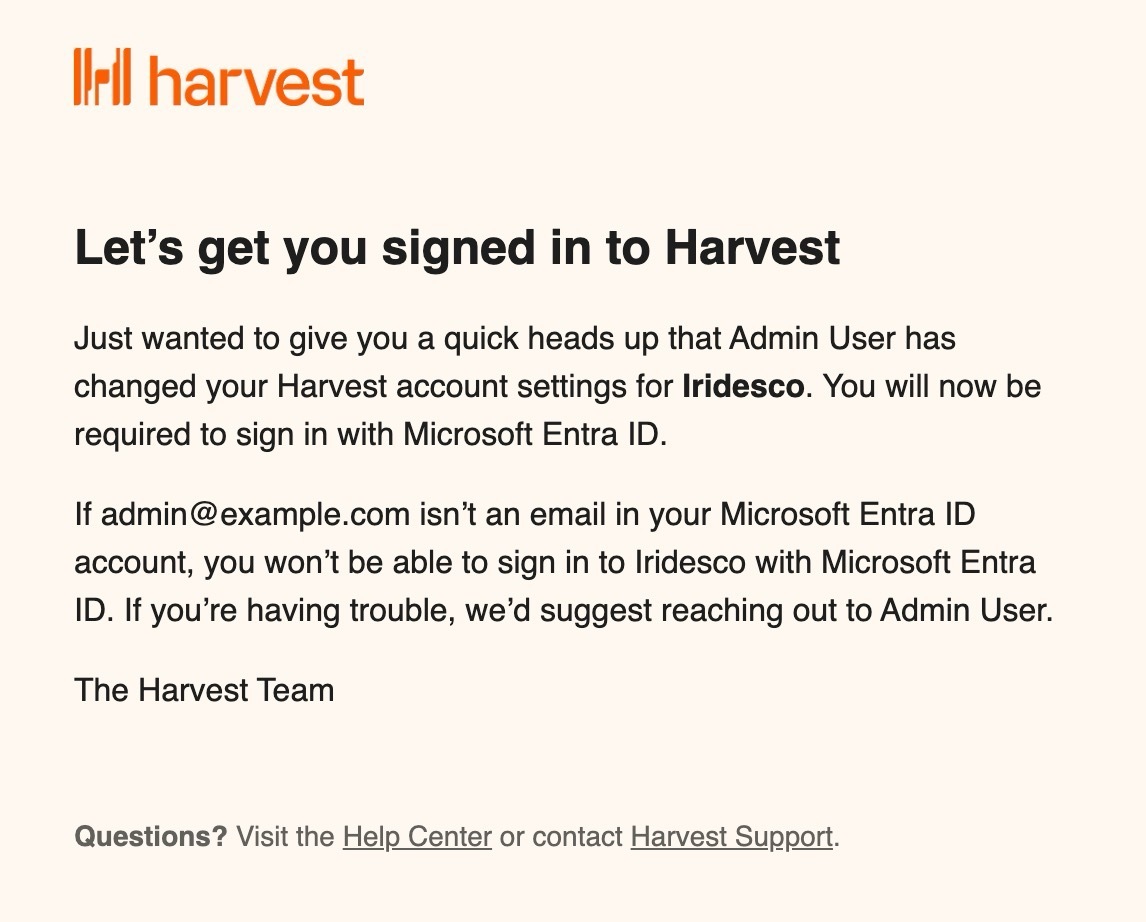Open the Help Center link
This screenshot has height=922, width=1146.
[x=417, y=837]
